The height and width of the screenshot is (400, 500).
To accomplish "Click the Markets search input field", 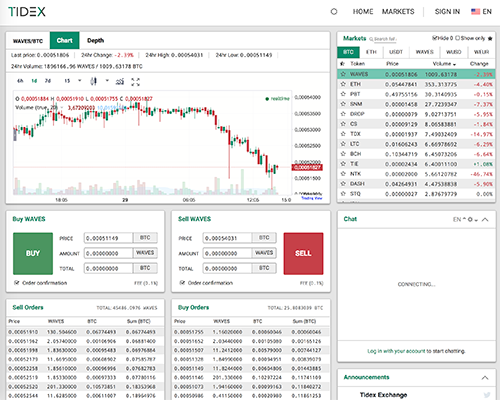I will [386, 39].
